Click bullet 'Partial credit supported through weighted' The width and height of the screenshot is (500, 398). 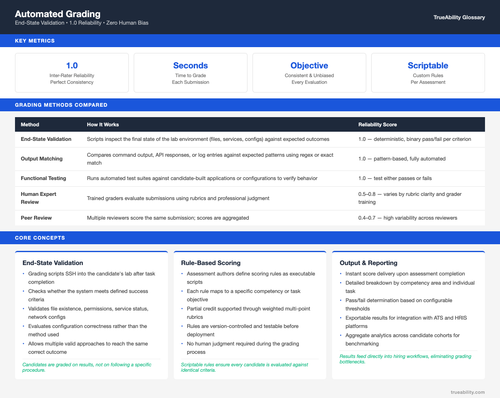[x=248, y=313]
